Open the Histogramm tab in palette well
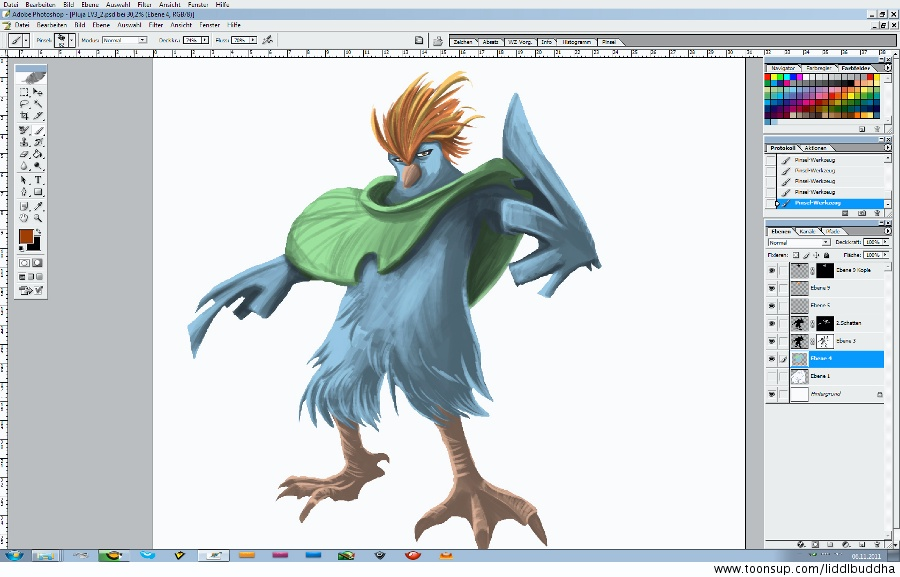This screenshot has width=900, height=577. pos(576,42)
